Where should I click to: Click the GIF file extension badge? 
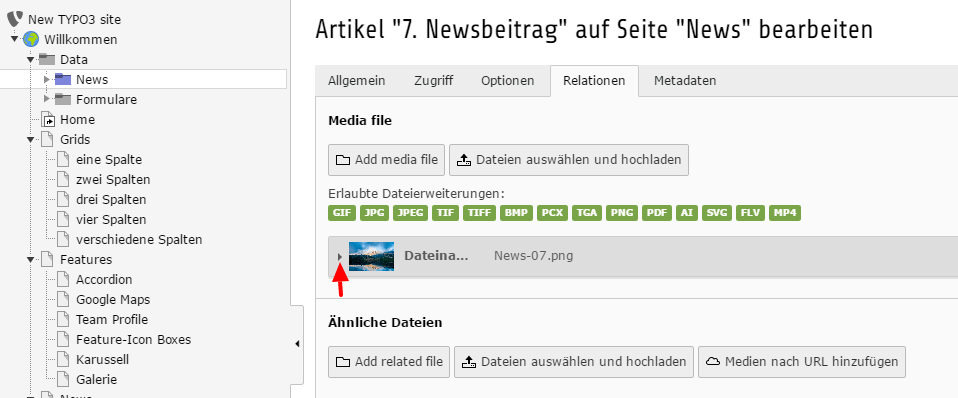[x=342, y=213]
